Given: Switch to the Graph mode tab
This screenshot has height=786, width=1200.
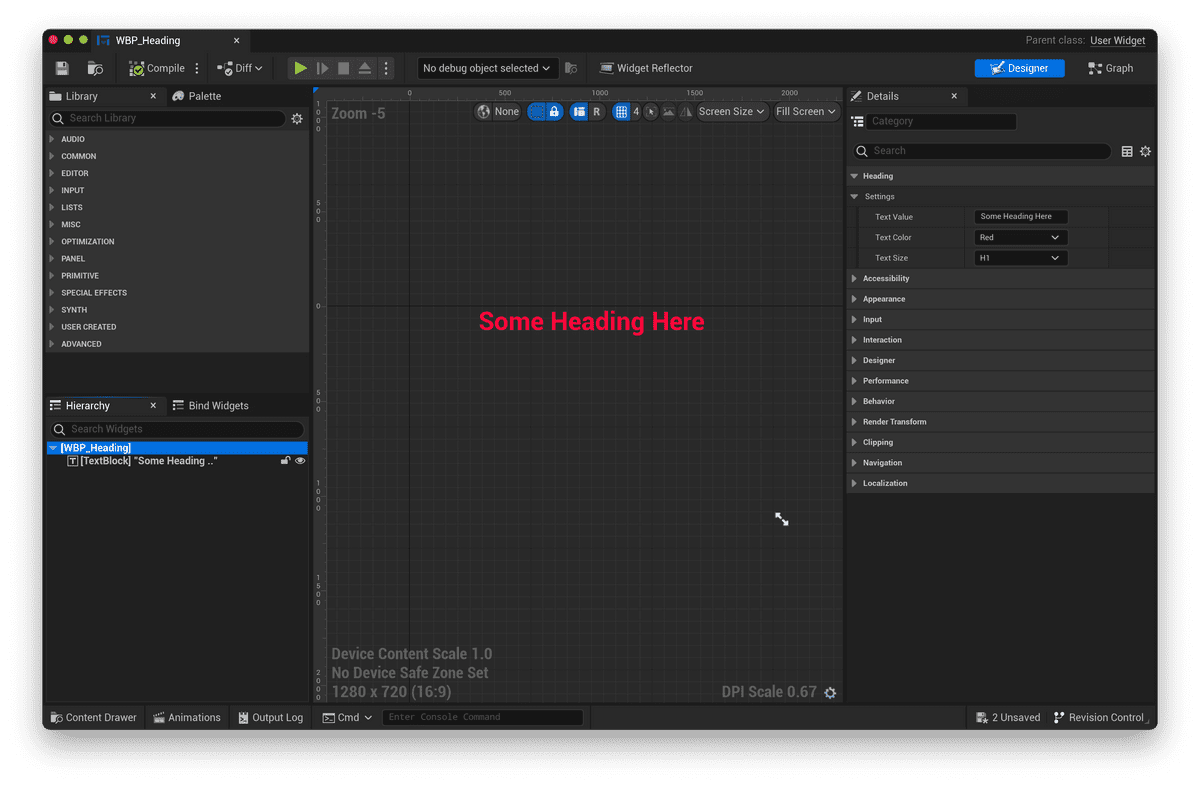Looking at the screenshot, I should coord(1110,68).
